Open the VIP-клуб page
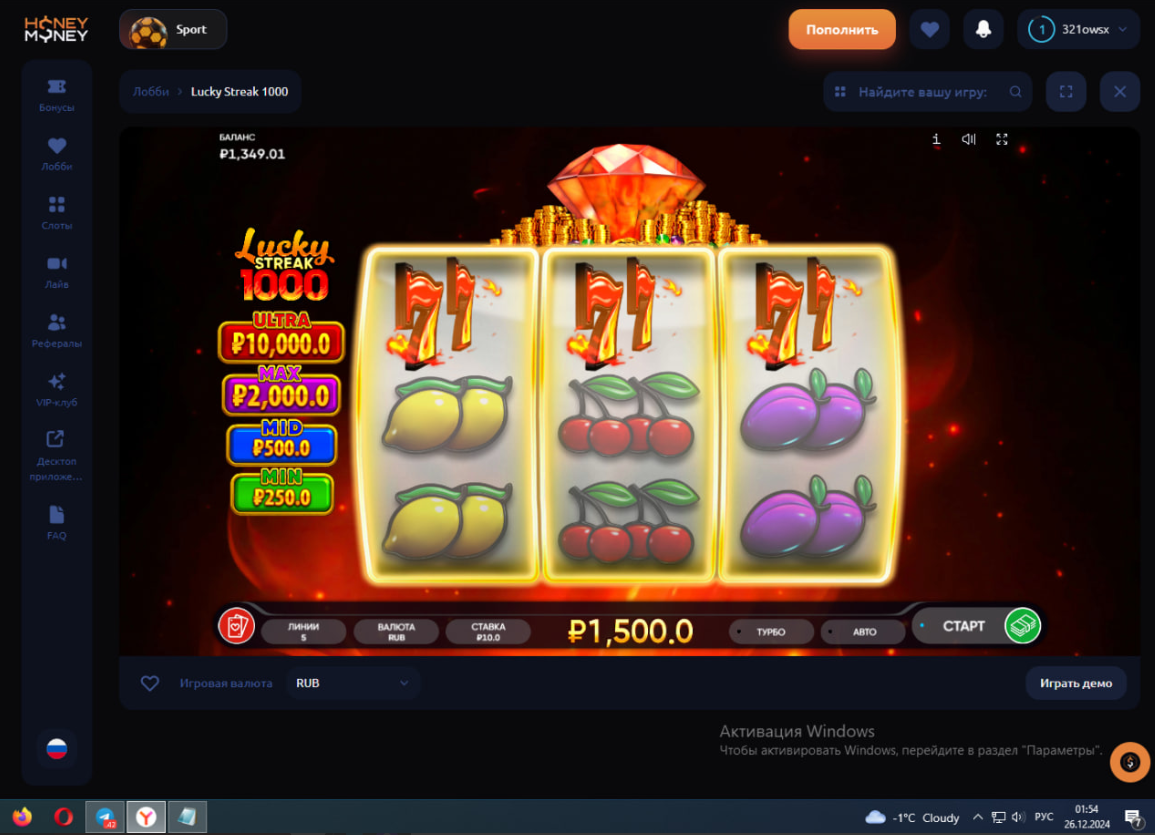1155x835 pixels. coord(57,390)
